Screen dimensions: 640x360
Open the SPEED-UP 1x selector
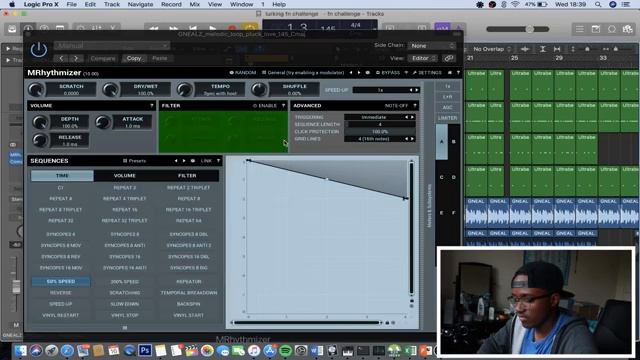(x=386, y=90)
